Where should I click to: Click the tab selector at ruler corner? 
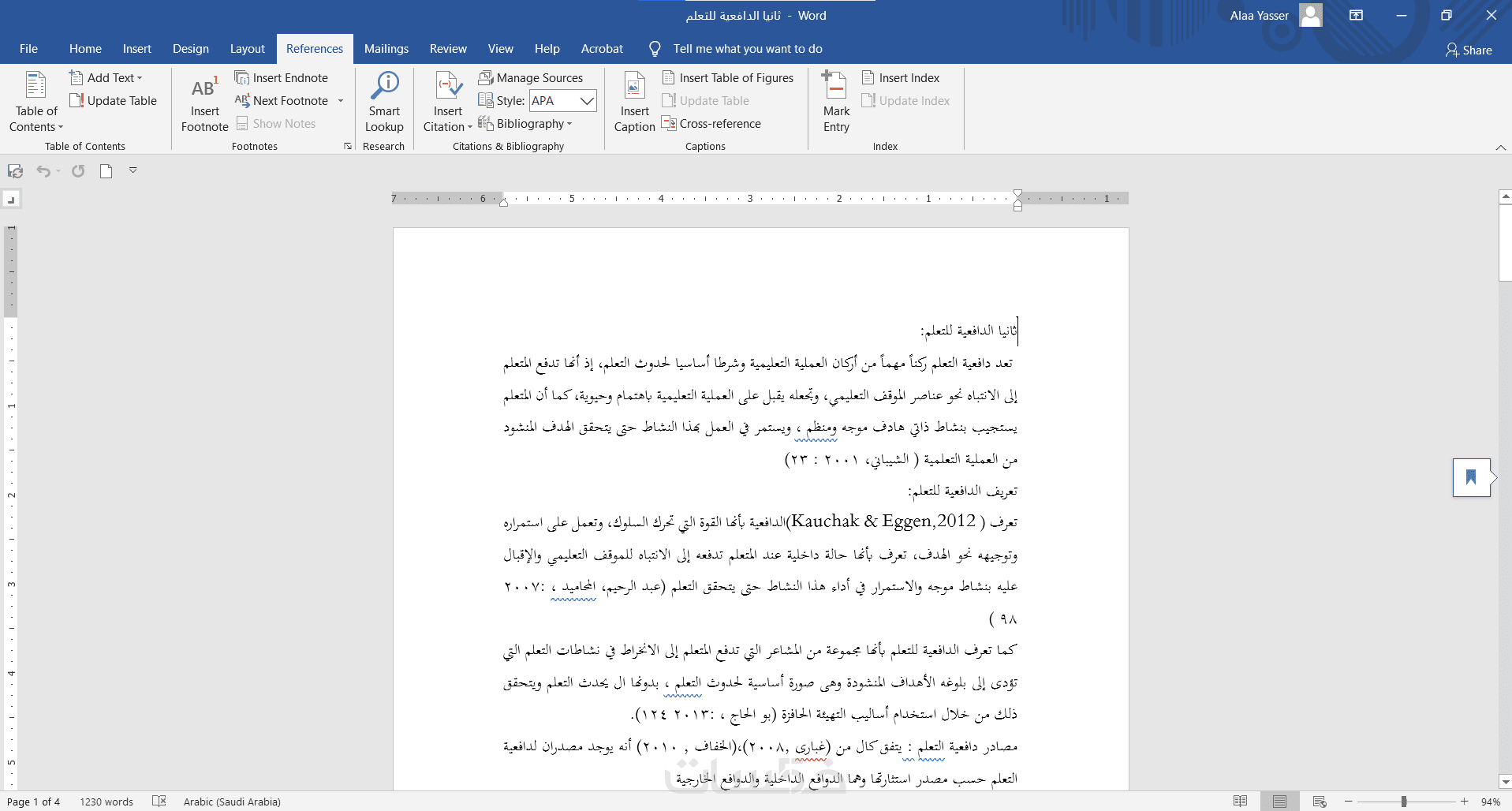click(x=11, y=200)
